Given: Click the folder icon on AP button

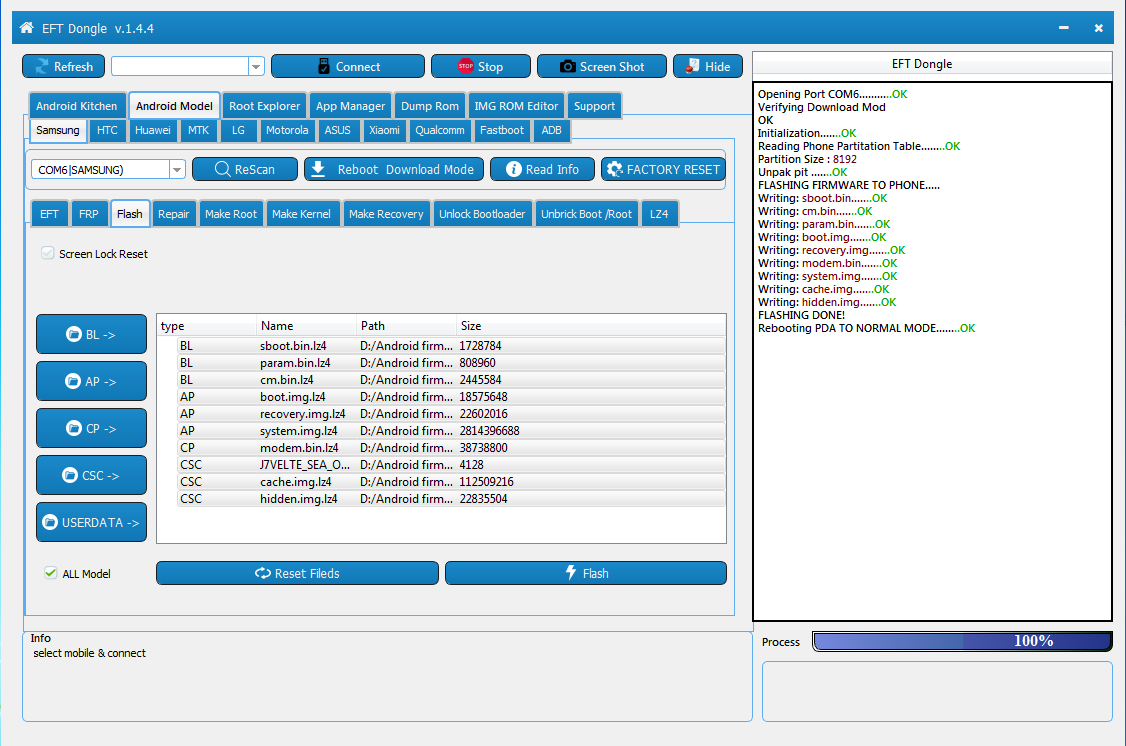Looking at the screenshot, I should (73, 381).
